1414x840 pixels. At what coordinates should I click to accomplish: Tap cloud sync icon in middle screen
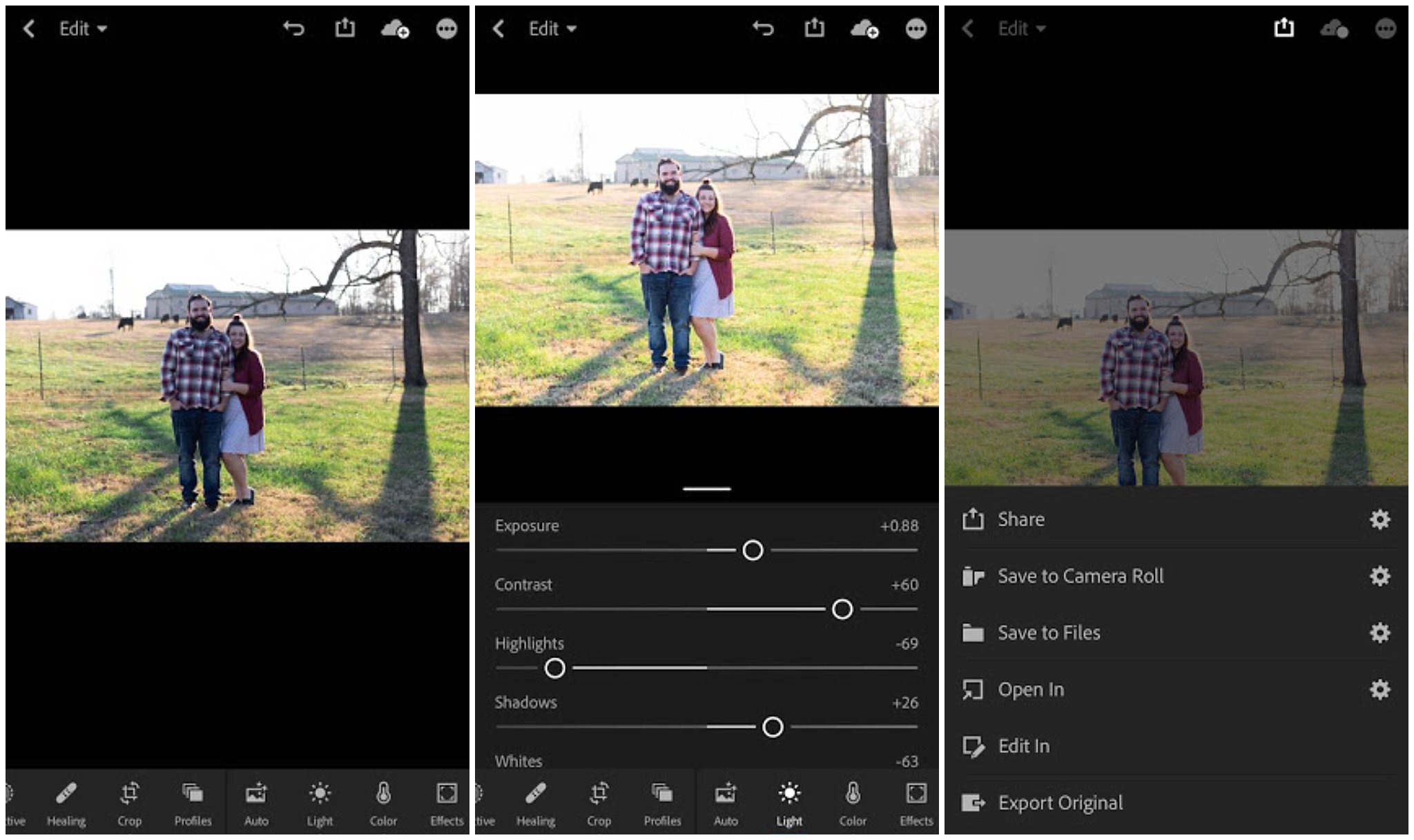tap(864, 28)
